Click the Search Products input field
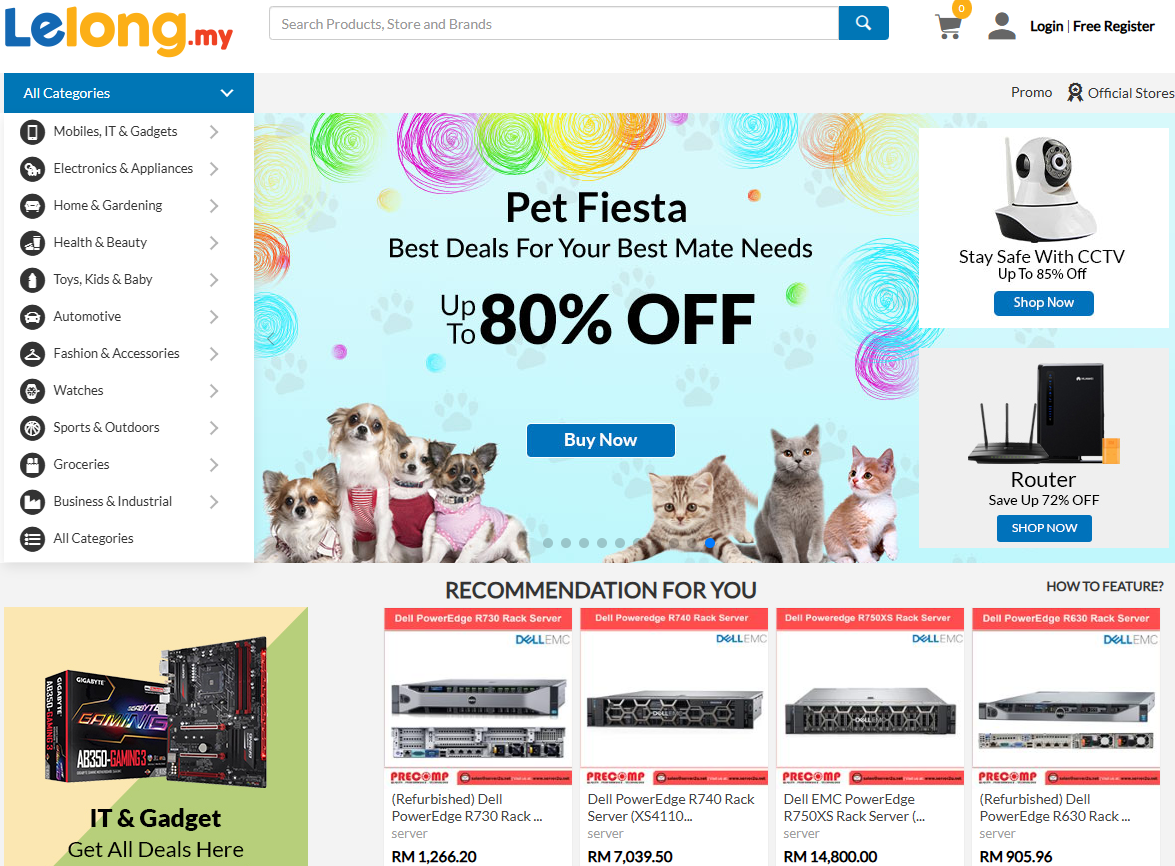 (x=553, y=24)
